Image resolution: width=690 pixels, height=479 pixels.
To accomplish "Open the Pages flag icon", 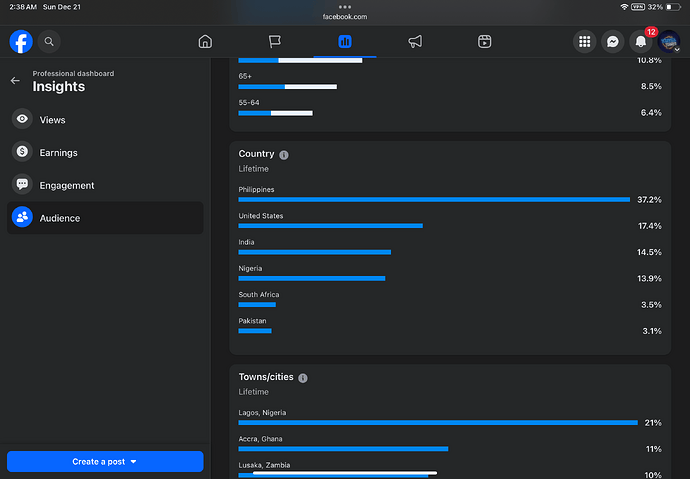I will pyautogui.click(x=274, y=42).
